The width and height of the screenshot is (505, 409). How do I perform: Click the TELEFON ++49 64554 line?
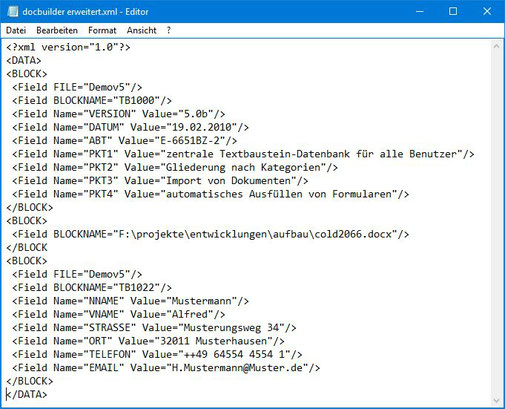point(157,354)
